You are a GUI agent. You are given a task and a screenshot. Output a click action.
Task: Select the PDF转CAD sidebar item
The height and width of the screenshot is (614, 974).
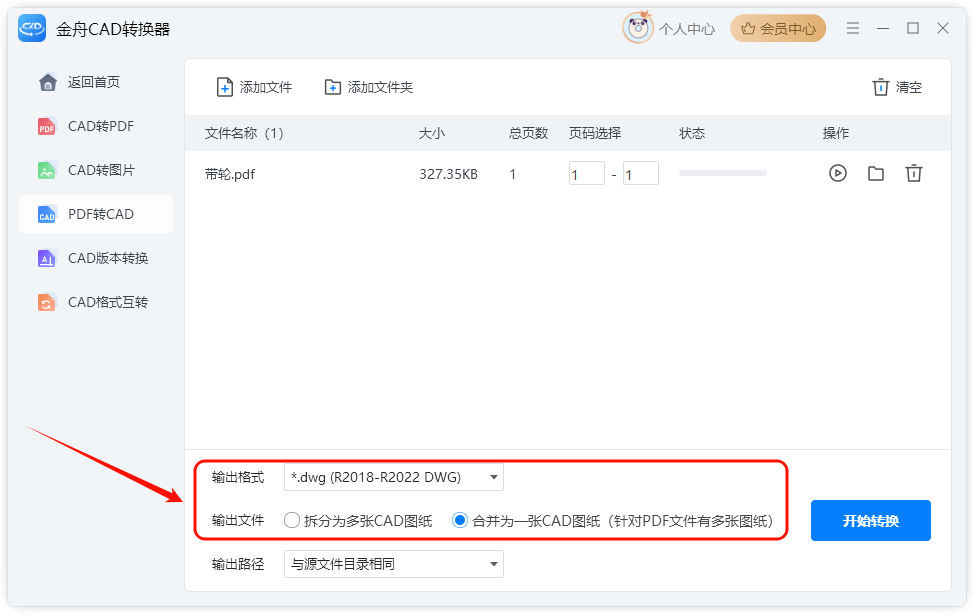point(96,214)
